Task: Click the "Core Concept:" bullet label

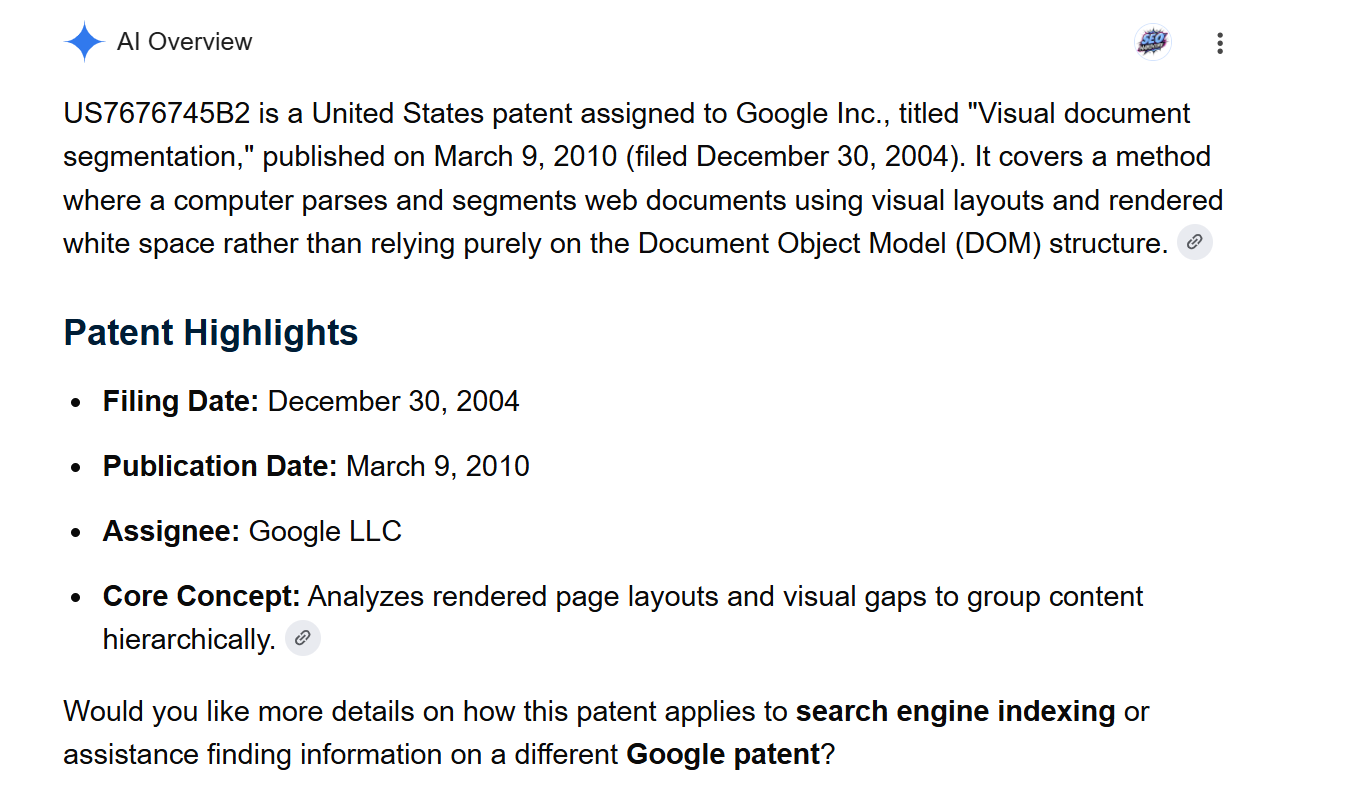Action: coord(202,596)
